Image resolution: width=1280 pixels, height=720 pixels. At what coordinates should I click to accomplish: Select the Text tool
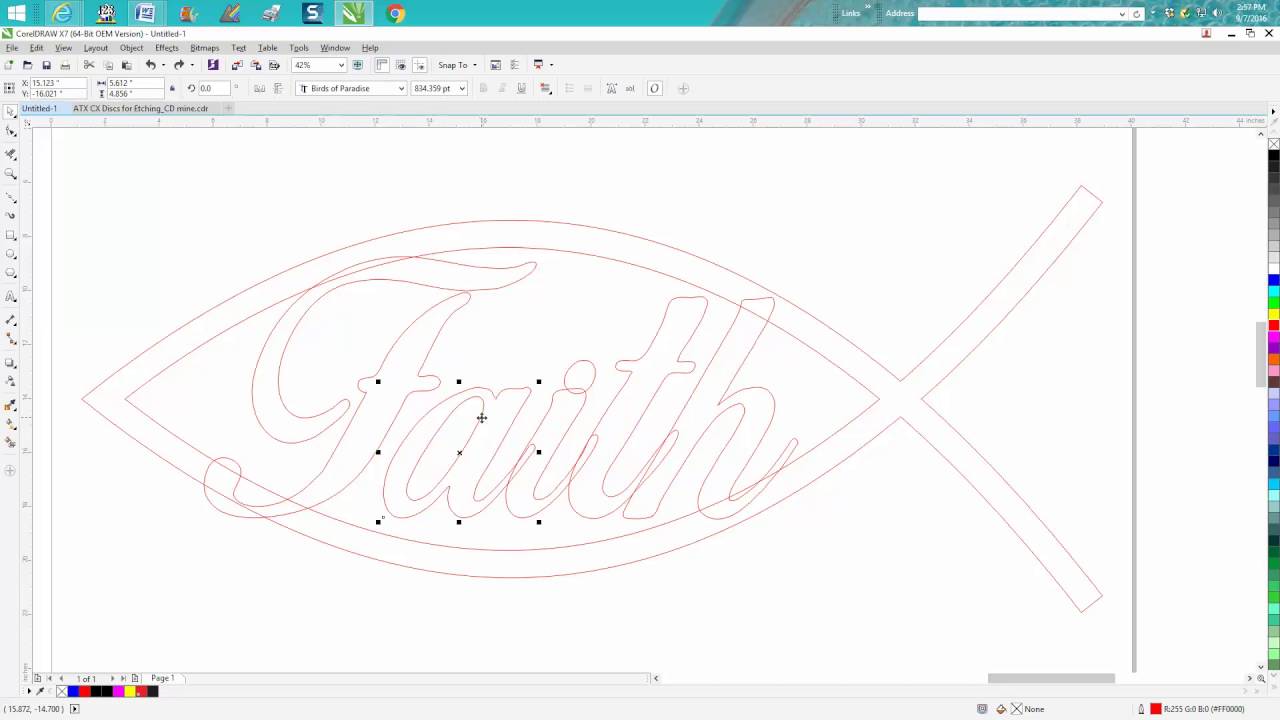click(11, 296)
